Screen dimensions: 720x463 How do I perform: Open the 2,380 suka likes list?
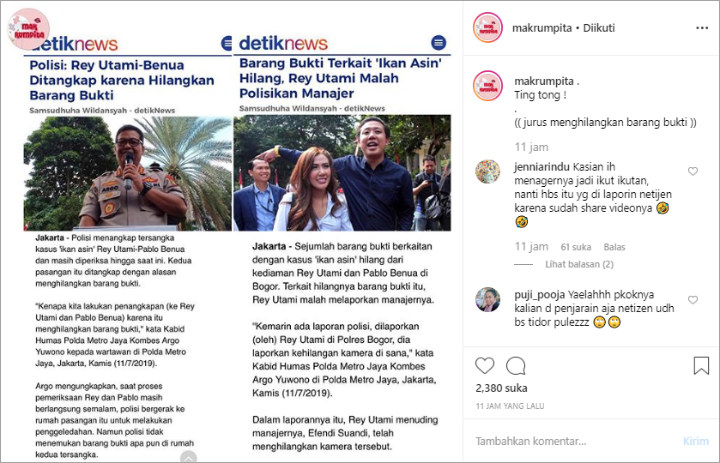(501, 388)
